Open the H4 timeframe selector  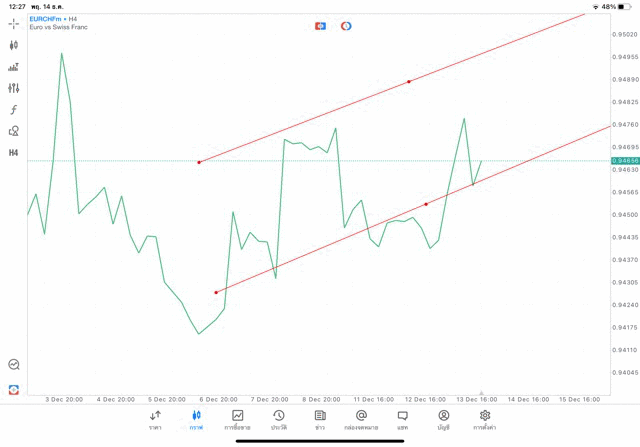tap(14, 153)
